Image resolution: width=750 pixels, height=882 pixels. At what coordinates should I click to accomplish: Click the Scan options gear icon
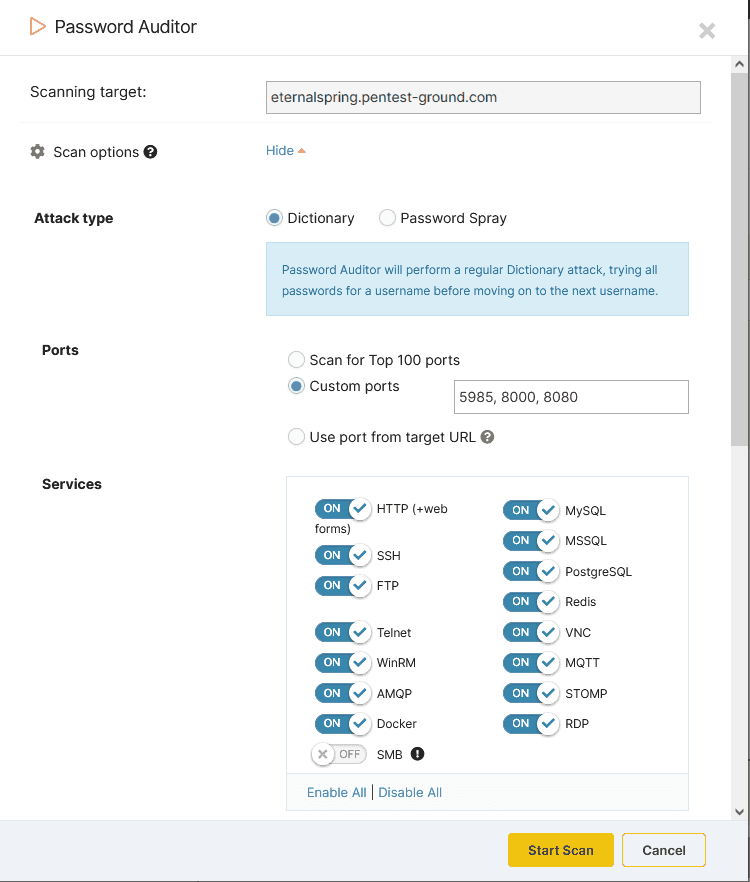click(x=36, y=152)
